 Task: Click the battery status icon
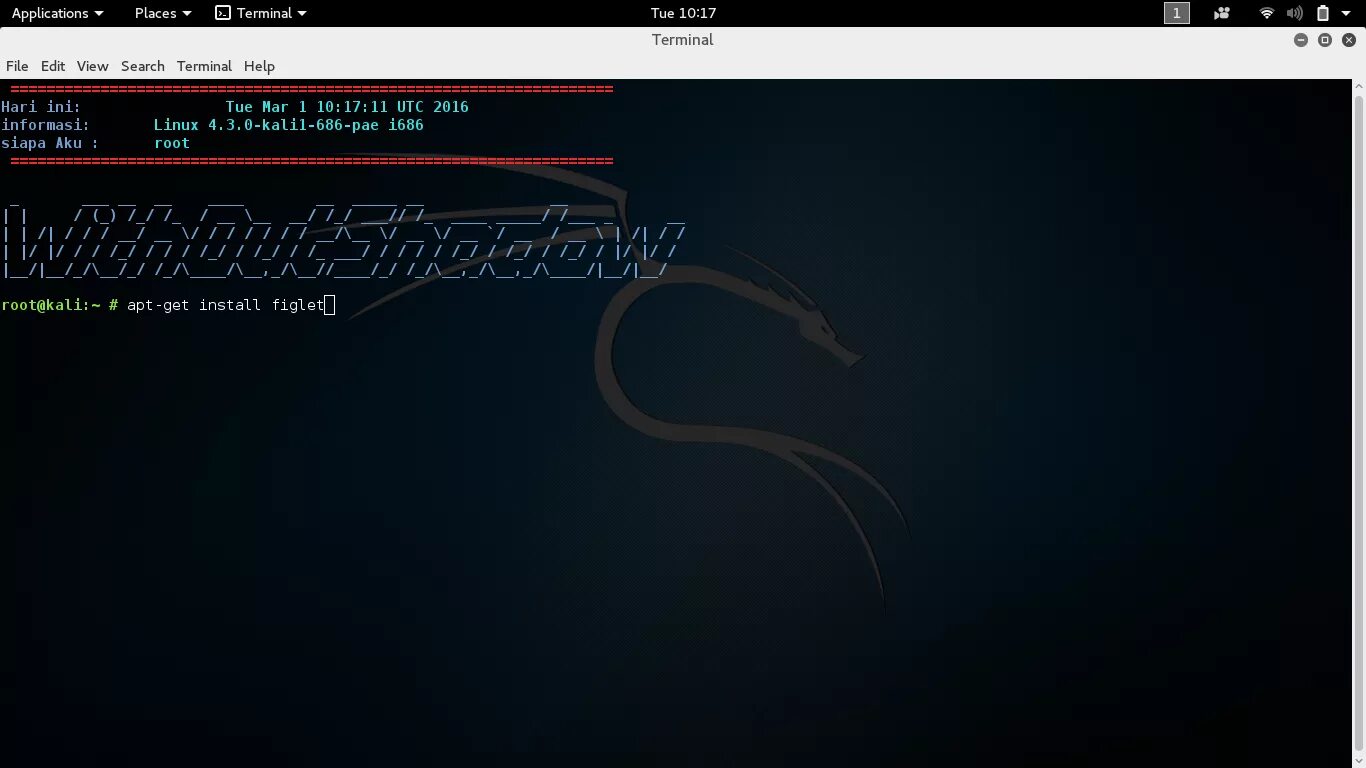[x=1322, y=13]
